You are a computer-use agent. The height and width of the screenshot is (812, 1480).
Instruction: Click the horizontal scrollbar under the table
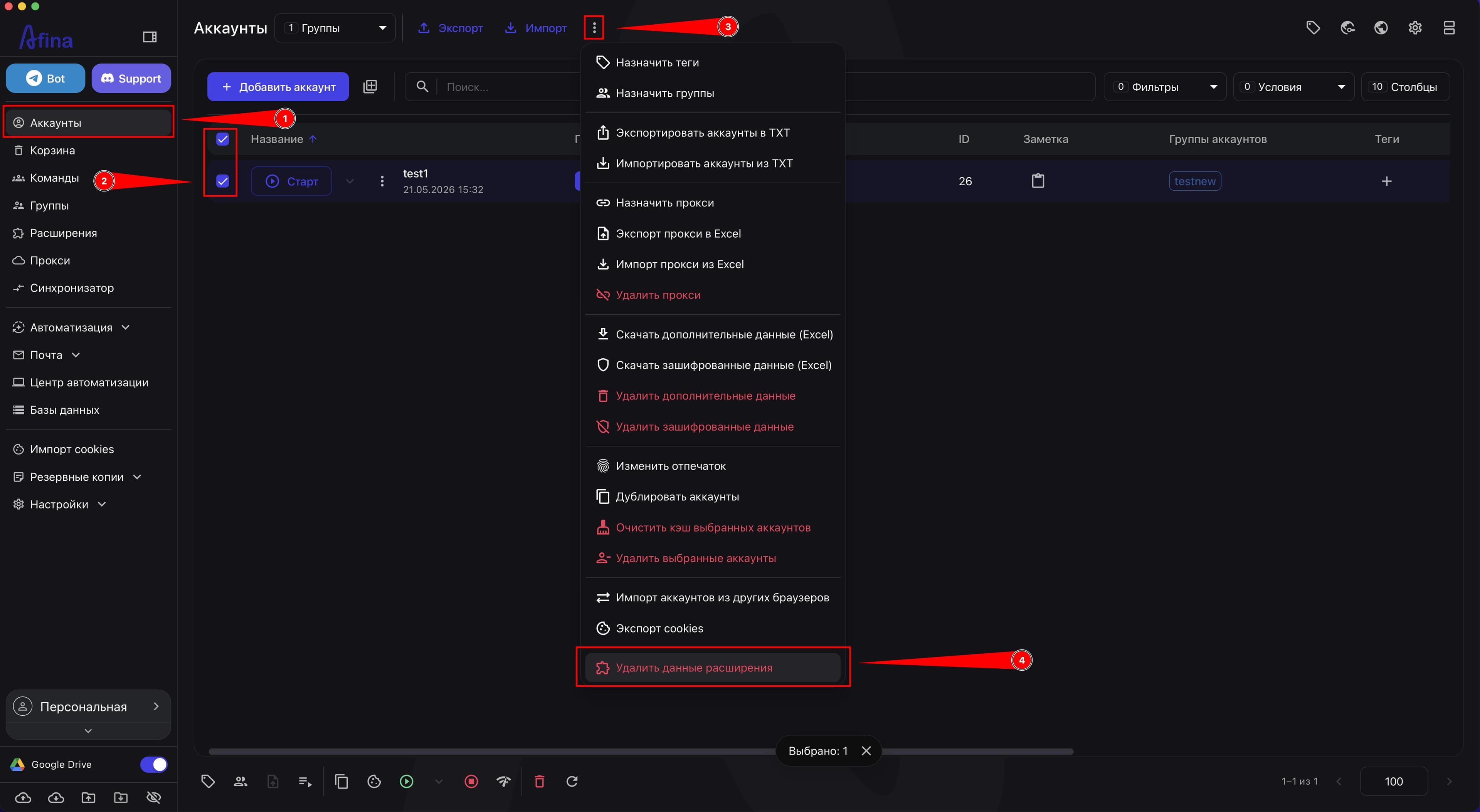click(641, 751)
